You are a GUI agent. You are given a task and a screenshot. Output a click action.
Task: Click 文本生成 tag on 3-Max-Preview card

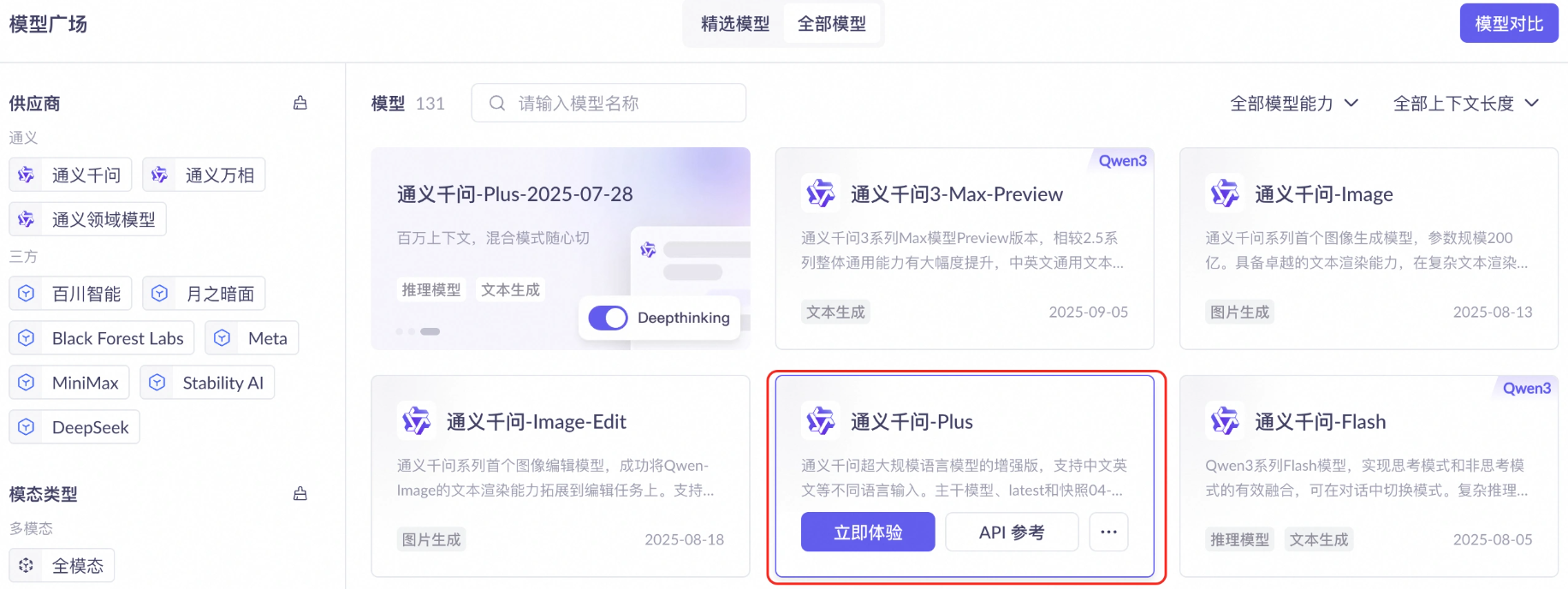[835, 312]
